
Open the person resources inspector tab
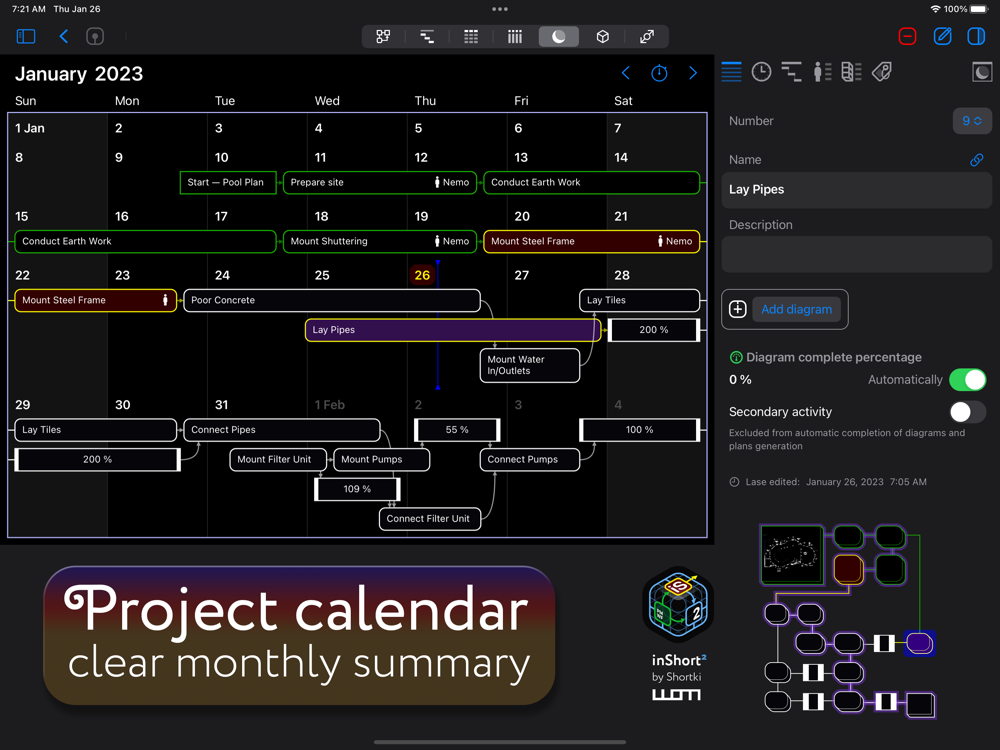pyautogui.click(x=822, y=71)
